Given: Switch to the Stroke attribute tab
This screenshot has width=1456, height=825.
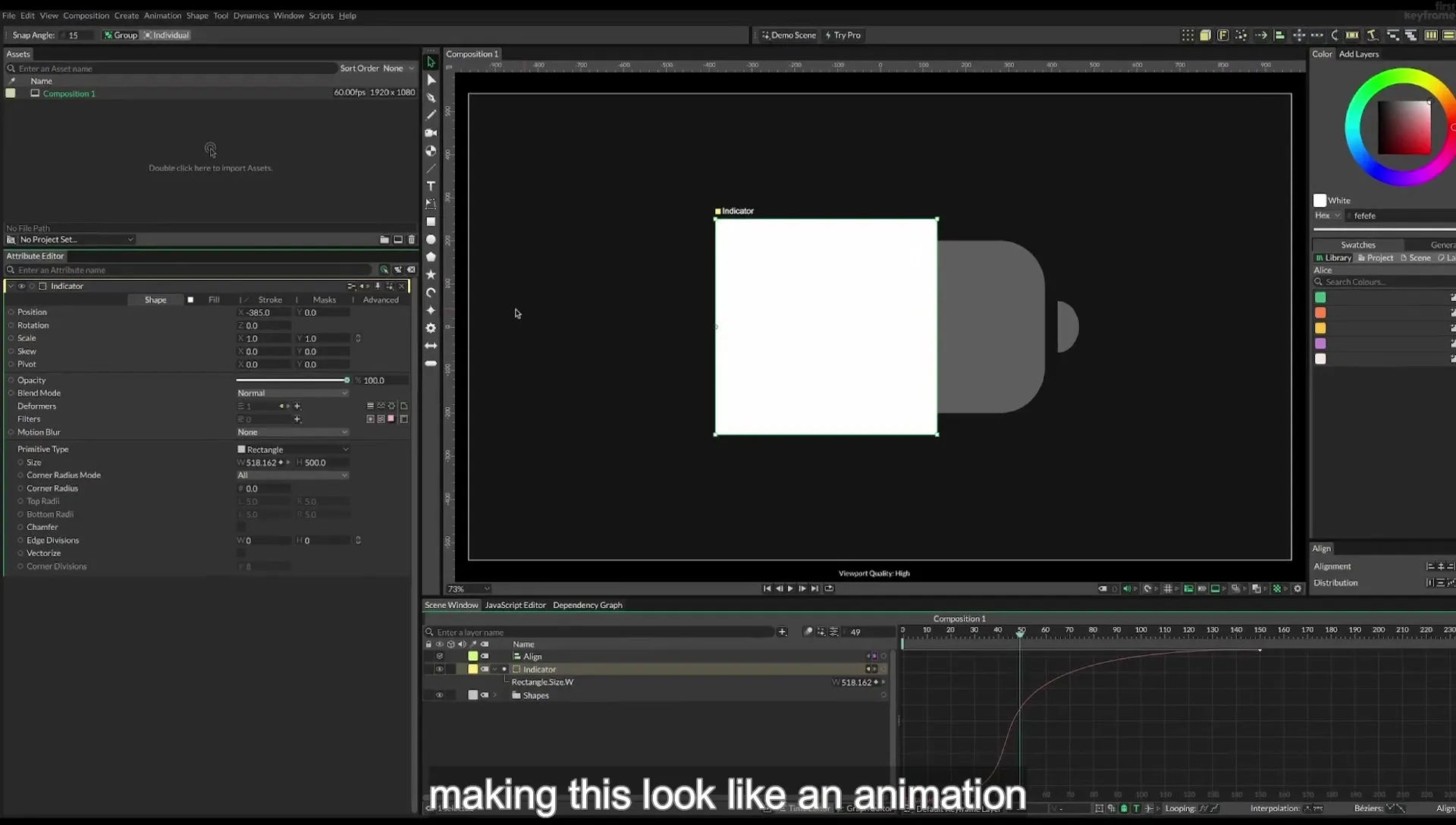Looking at the screenshot, I should pos(270,300).
